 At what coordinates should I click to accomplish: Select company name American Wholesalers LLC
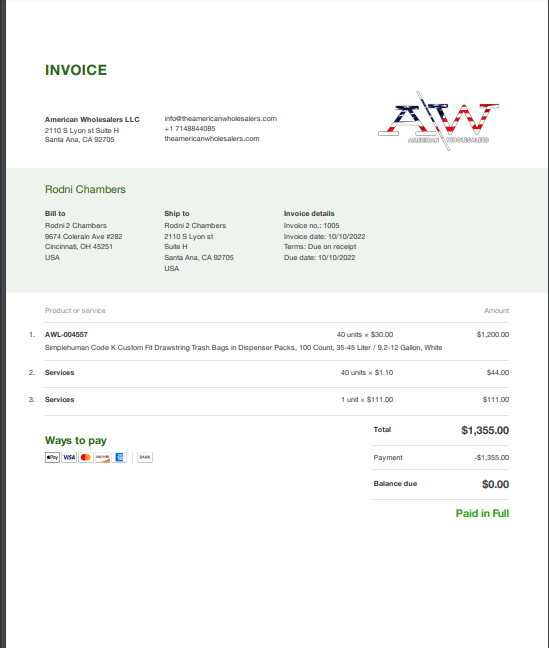92,119
